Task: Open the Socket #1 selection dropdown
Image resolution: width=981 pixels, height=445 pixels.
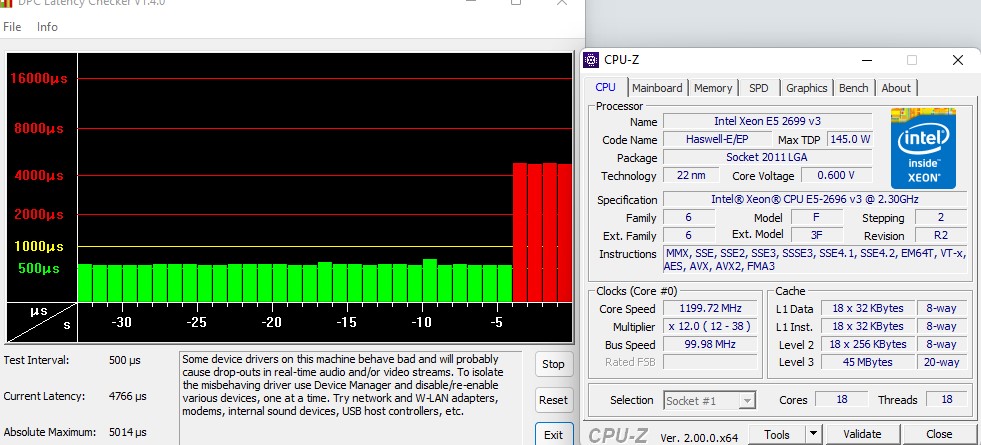Action: [709, 401]
